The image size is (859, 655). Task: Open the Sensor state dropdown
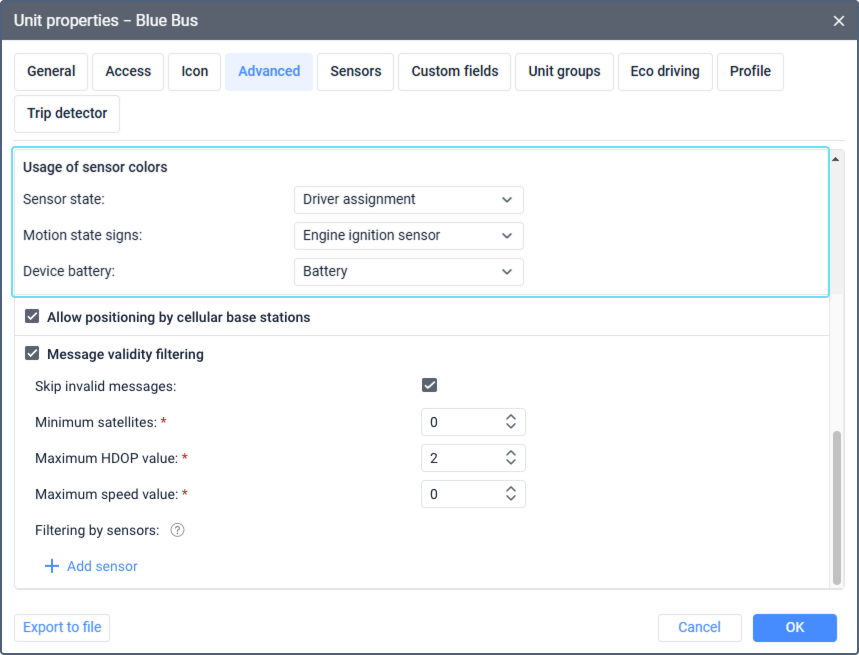408,199
